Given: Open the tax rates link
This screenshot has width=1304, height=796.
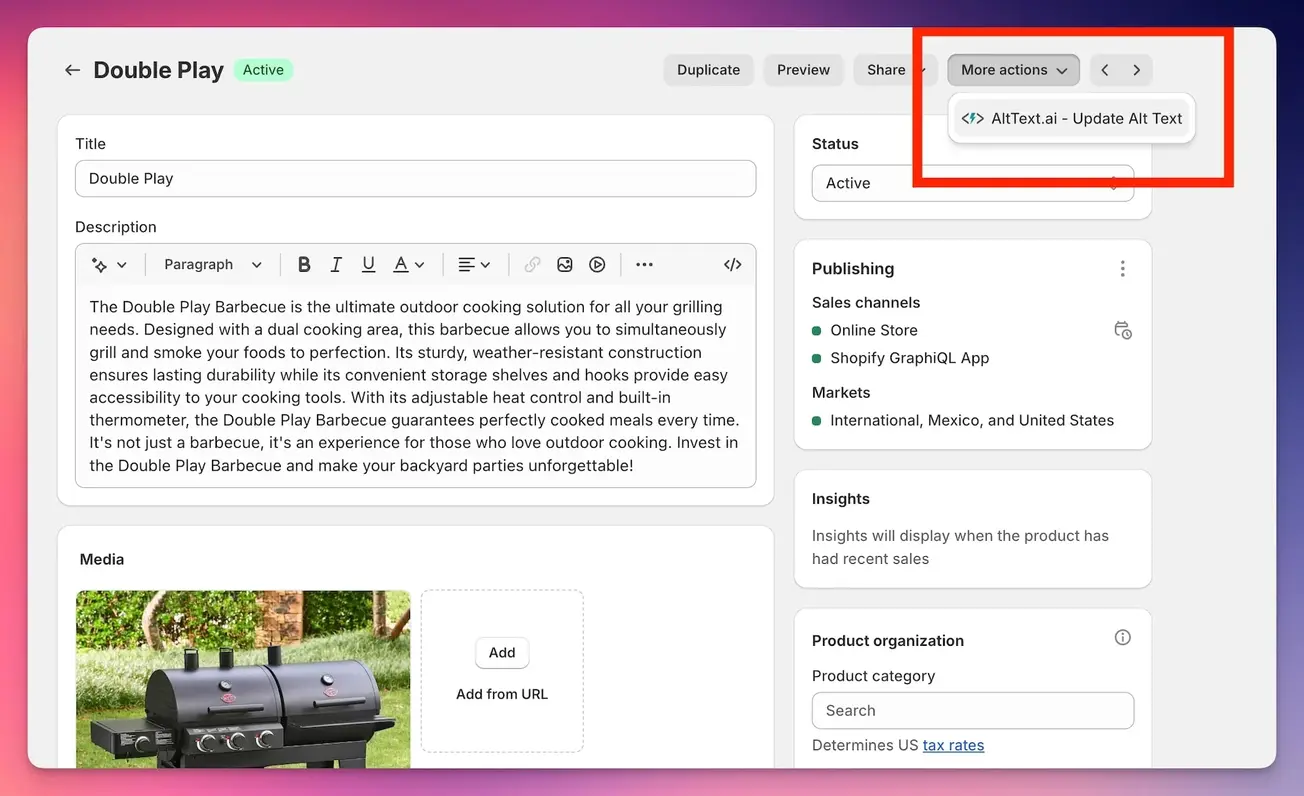Looking at the screenshot, I should click(953, 745).
